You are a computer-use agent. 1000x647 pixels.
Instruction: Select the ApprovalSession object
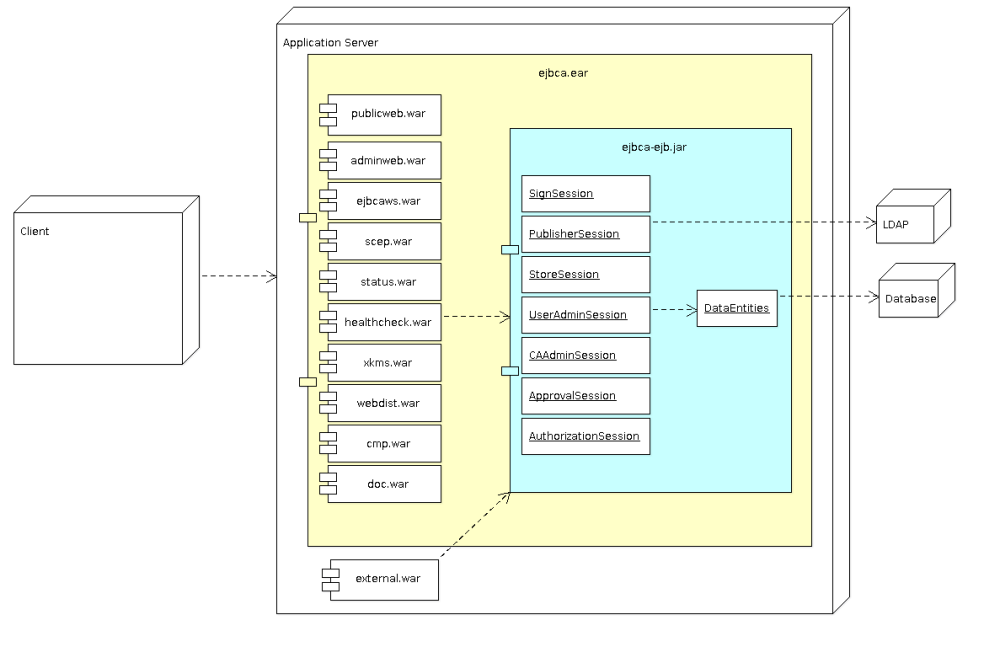[585, 396]
